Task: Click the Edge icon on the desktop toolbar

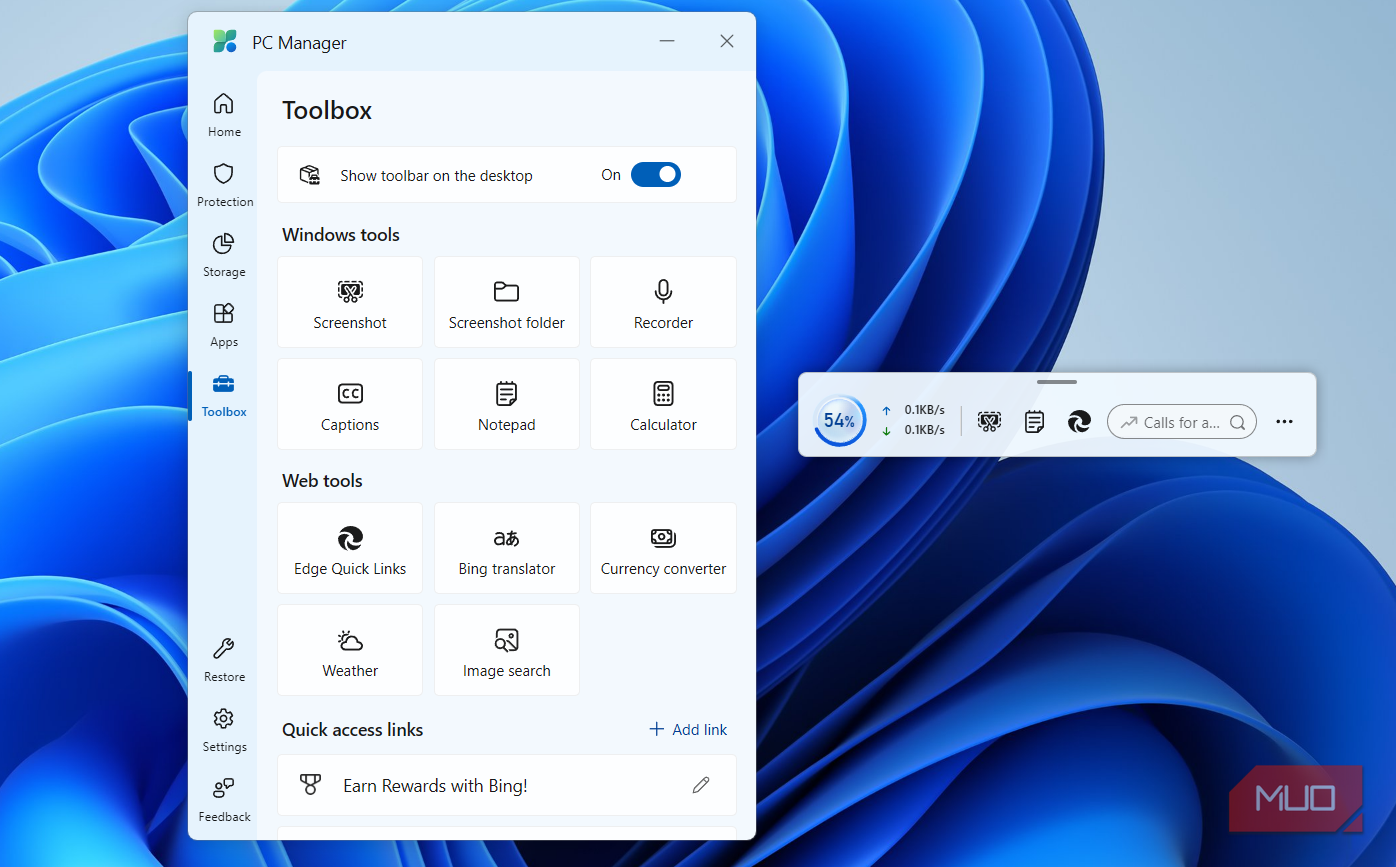Action: pyautogui.click(x=1079, y=422)
